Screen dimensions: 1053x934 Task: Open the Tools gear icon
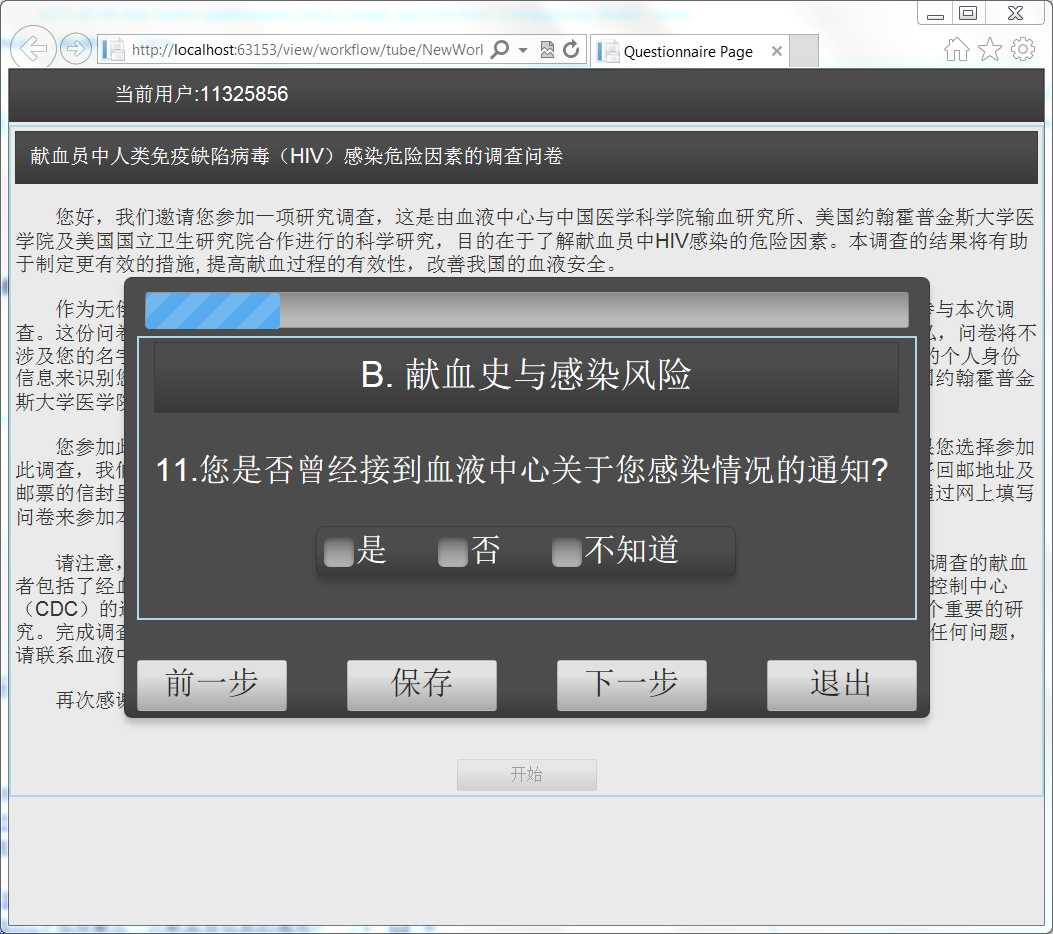click(x=1023, y=49)
